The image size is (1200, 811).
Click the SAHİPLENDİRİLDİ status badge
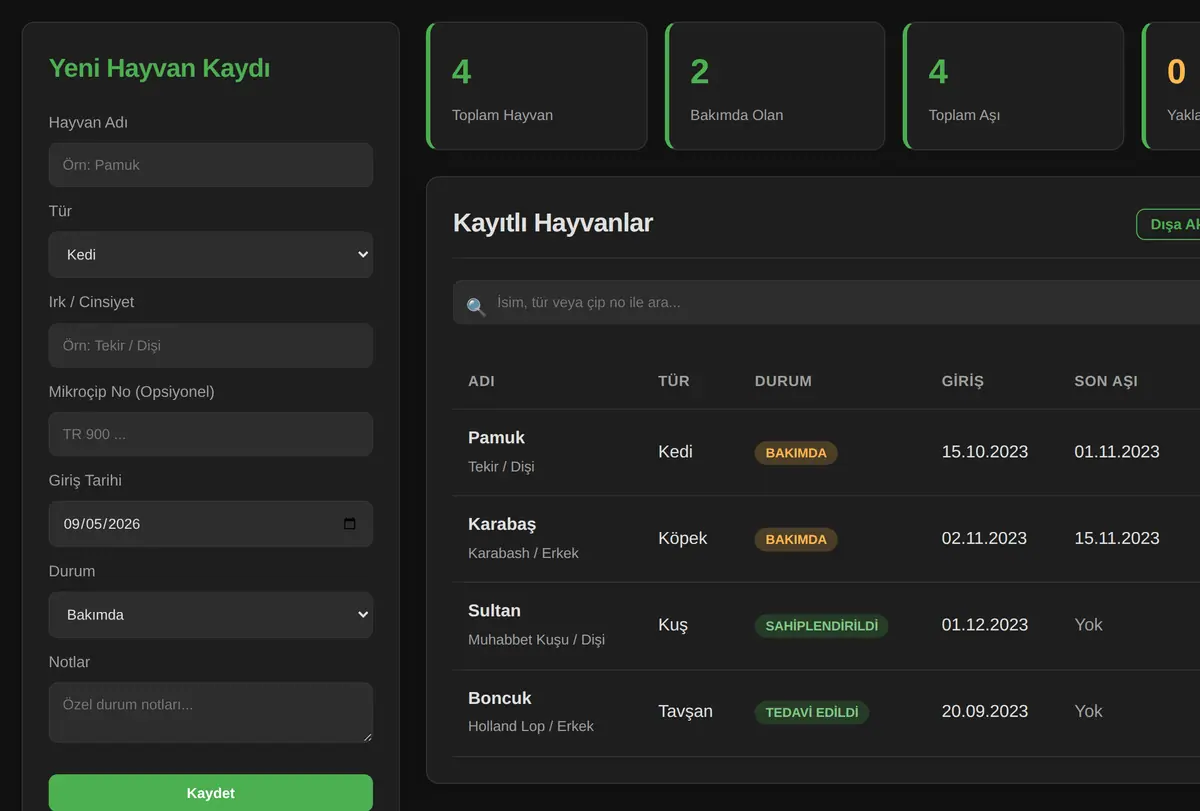[821, 626]
